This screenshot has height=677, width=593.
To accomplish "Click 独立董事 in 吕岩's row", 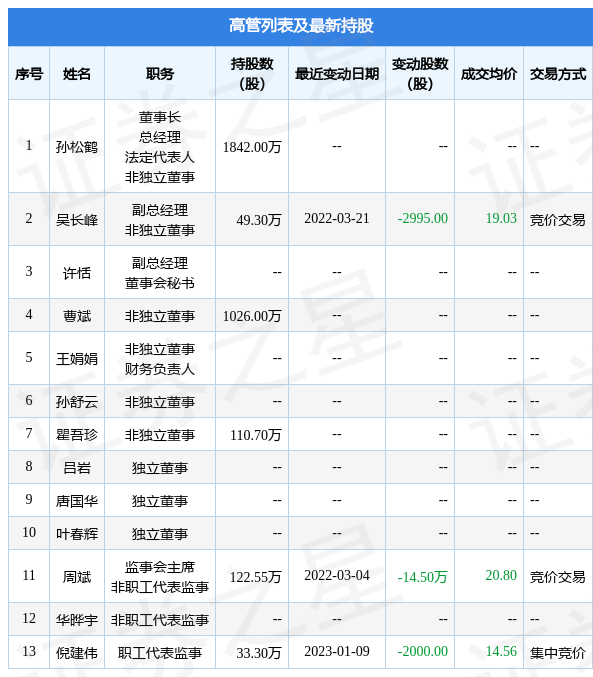I will coord(160,468).
